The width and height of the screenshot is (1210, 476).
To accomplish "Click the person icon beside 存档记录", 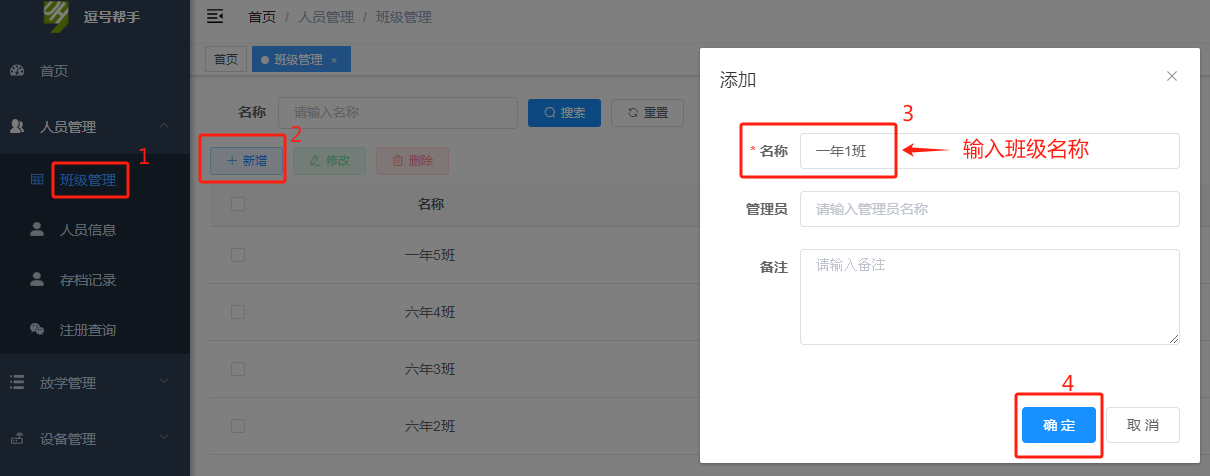I will [x=37, y=280].
